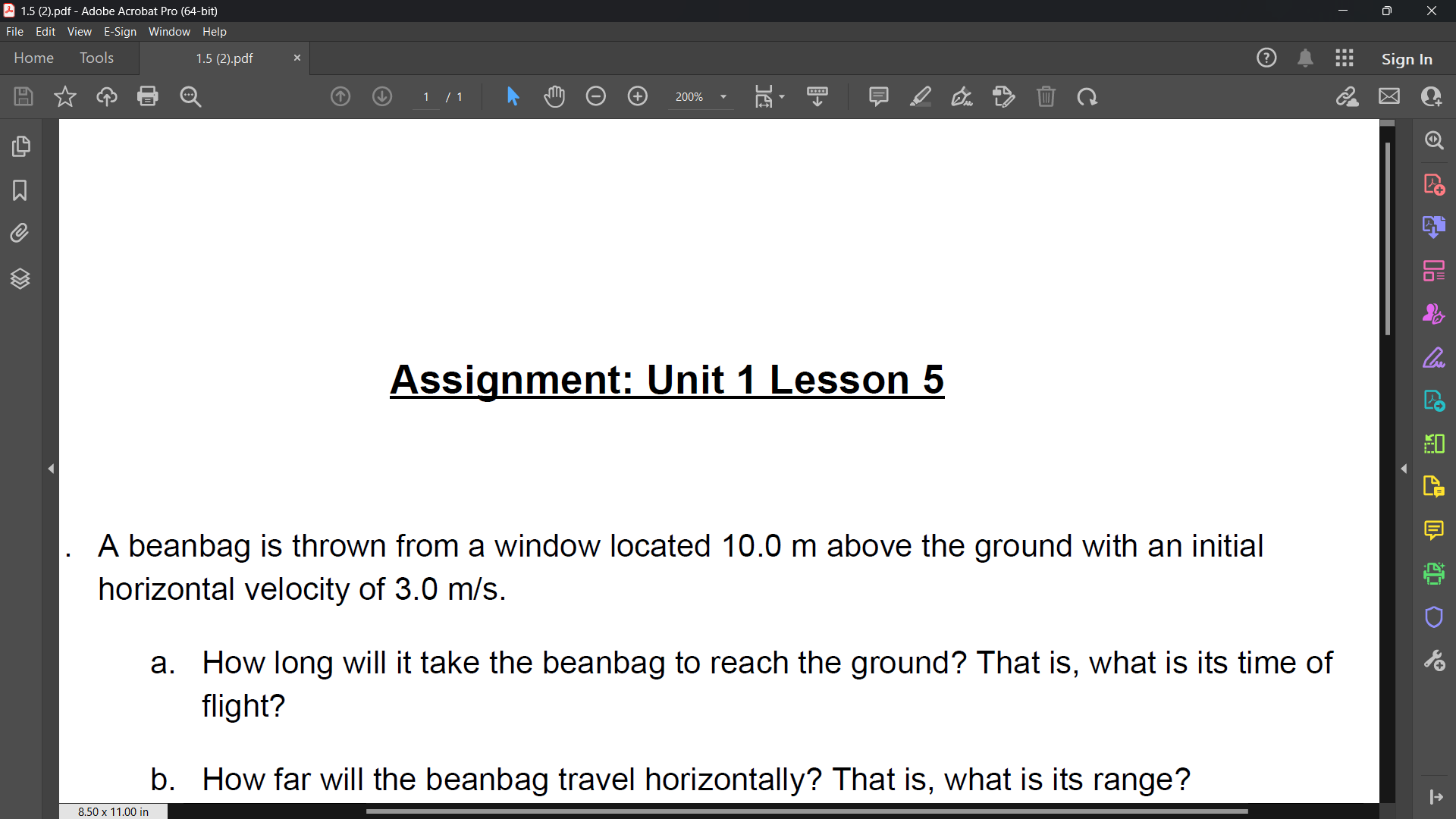Image resolution: width=1456 pixels, height=819 pixels.
Task: Open the page thumbnails panel
Action: [21, 146]
